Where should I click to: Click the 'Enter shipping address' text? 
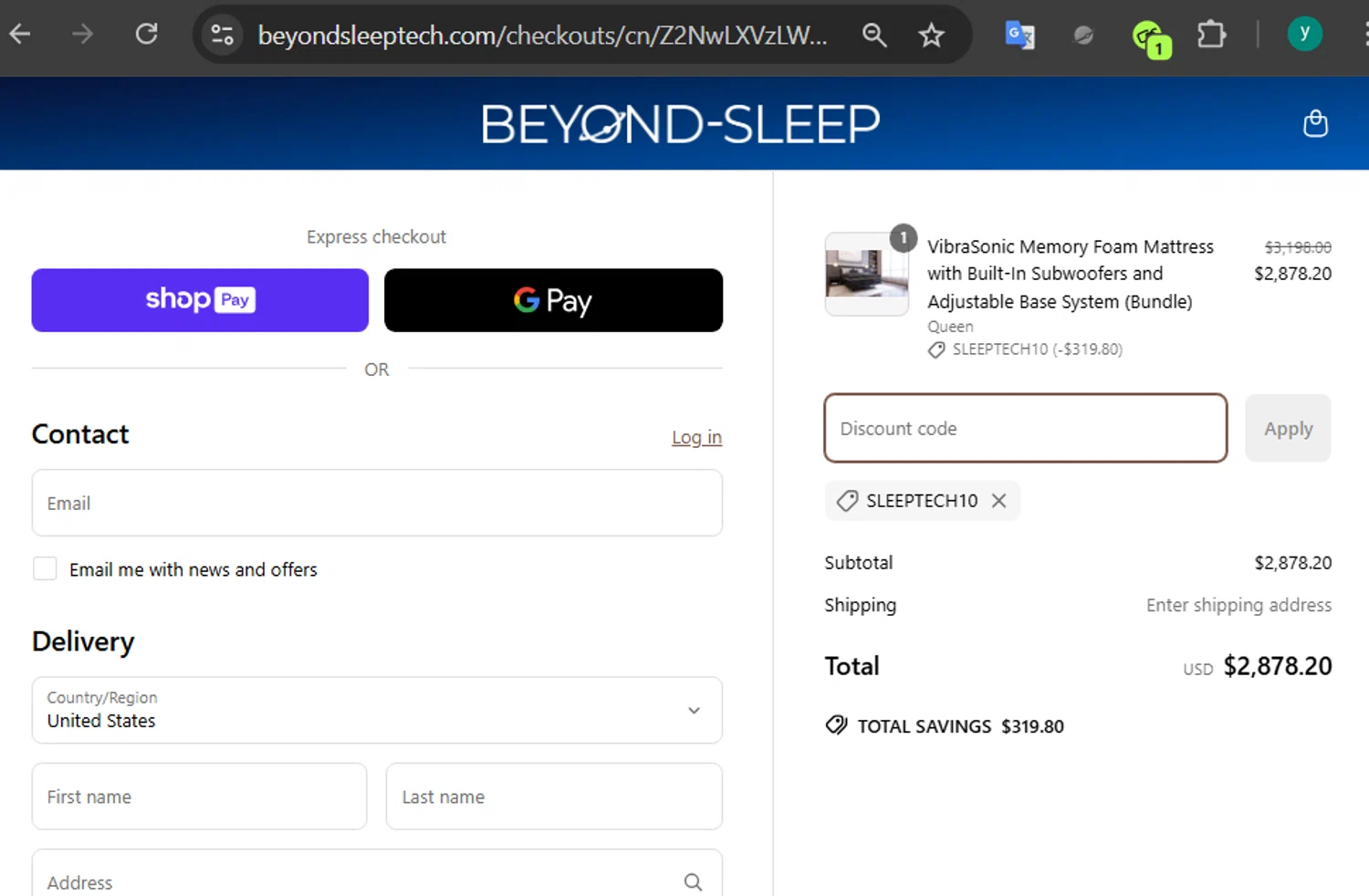1238,605
